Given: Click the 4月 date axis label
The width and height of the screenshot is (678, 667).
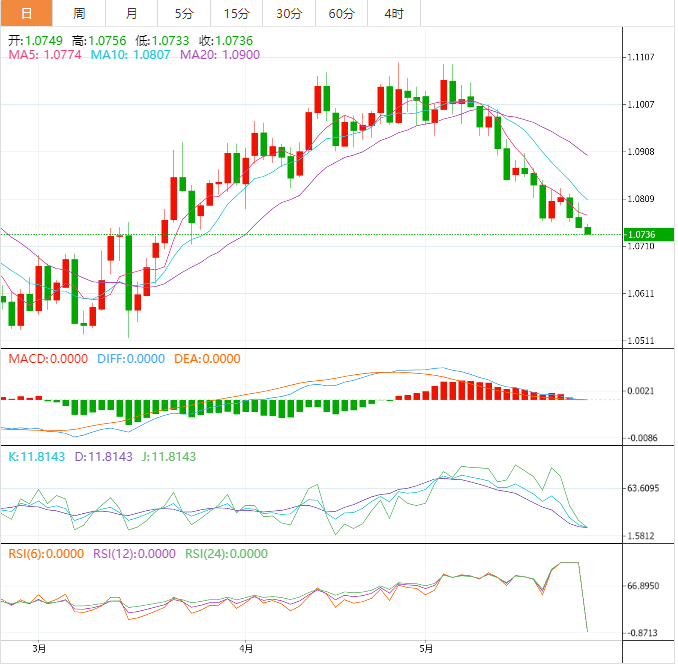Looking at the screenshot, I should [x=246, y=648].
